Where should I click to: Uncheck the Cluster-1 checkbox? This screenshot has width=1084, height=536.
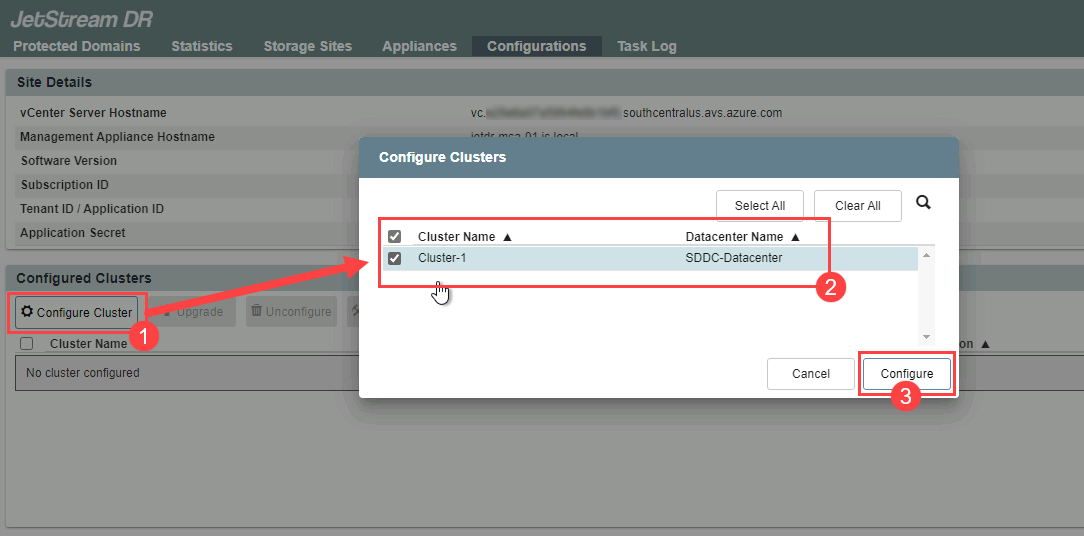click(x=395, y=258)
